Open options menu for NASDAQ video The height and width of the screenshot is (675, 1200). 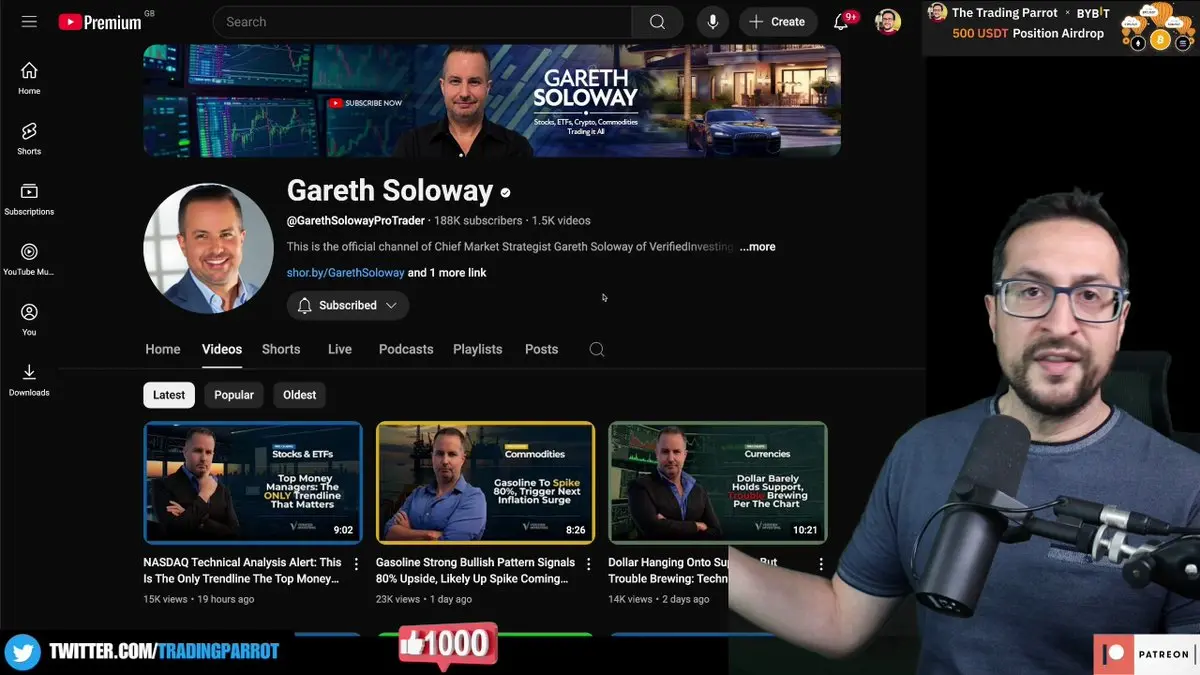(356, 565)
